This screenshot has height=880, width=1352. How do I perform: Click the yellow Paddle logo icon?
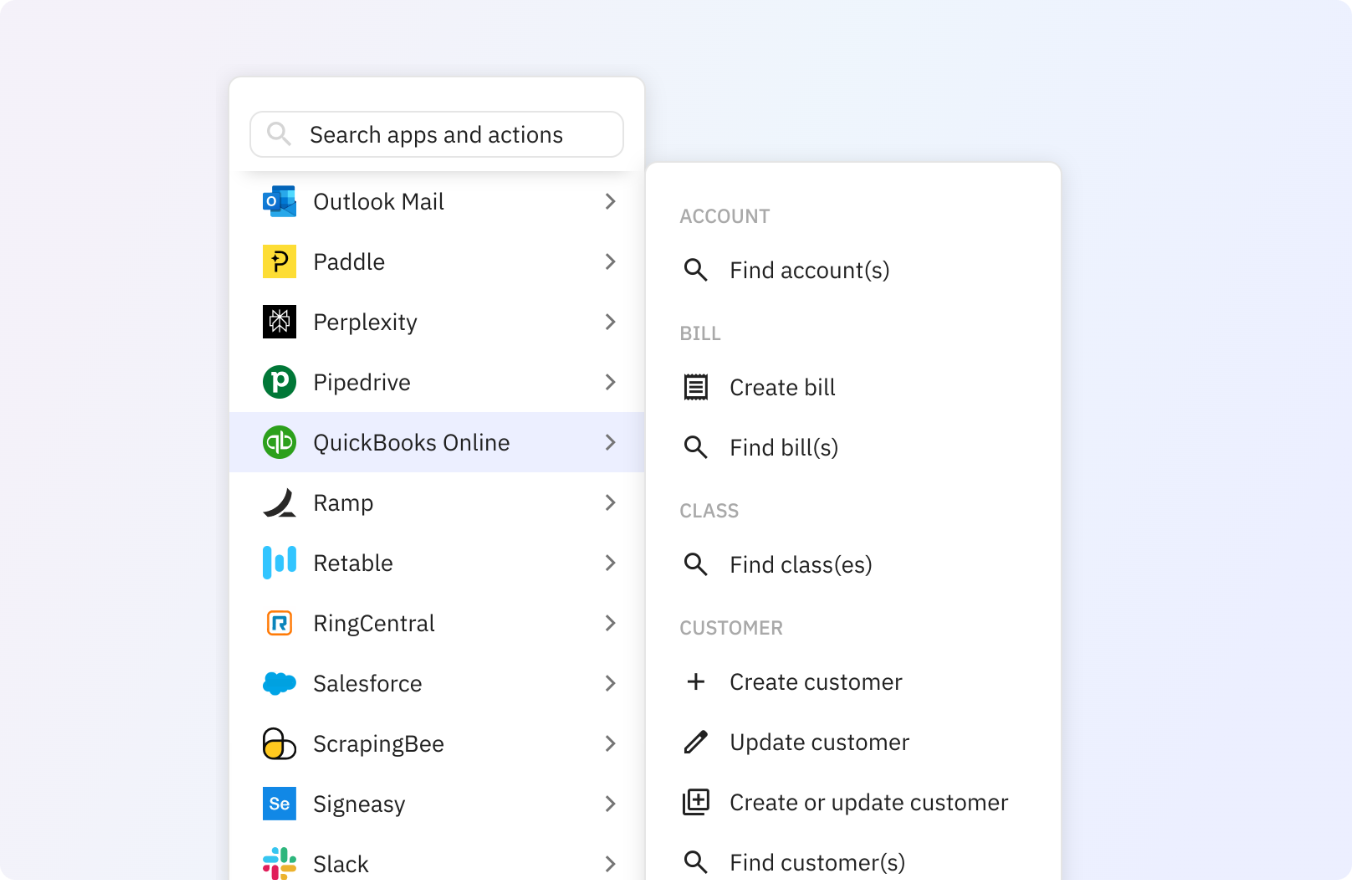click(x=279, y=261)
